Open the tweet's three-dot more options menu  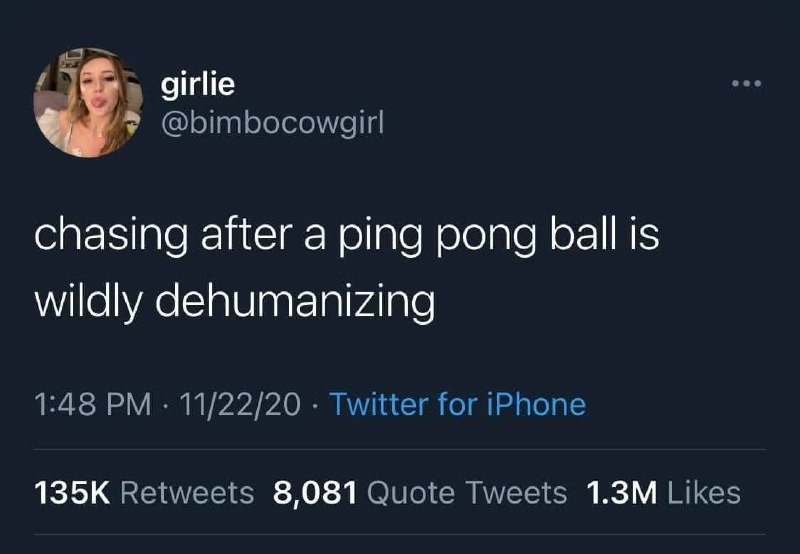pyautogui.click(x=746, y=83)
